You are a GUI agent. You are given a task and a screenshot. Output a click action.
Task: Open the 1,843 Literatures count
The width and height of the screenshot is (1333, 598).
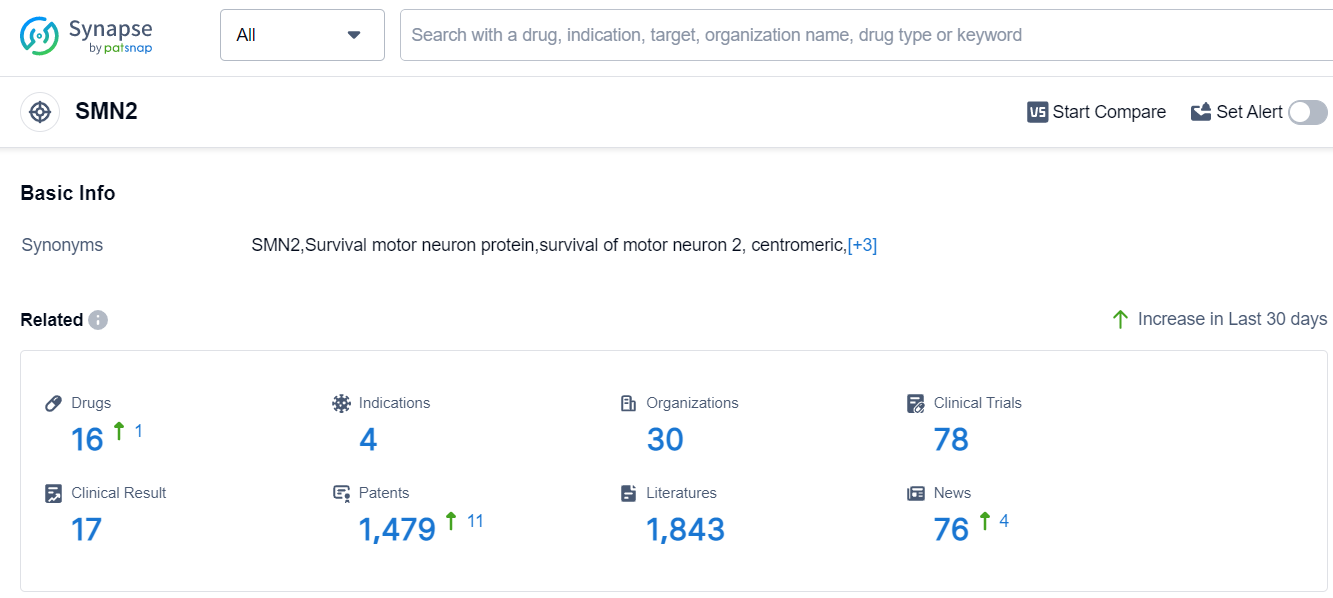[685, 529]
